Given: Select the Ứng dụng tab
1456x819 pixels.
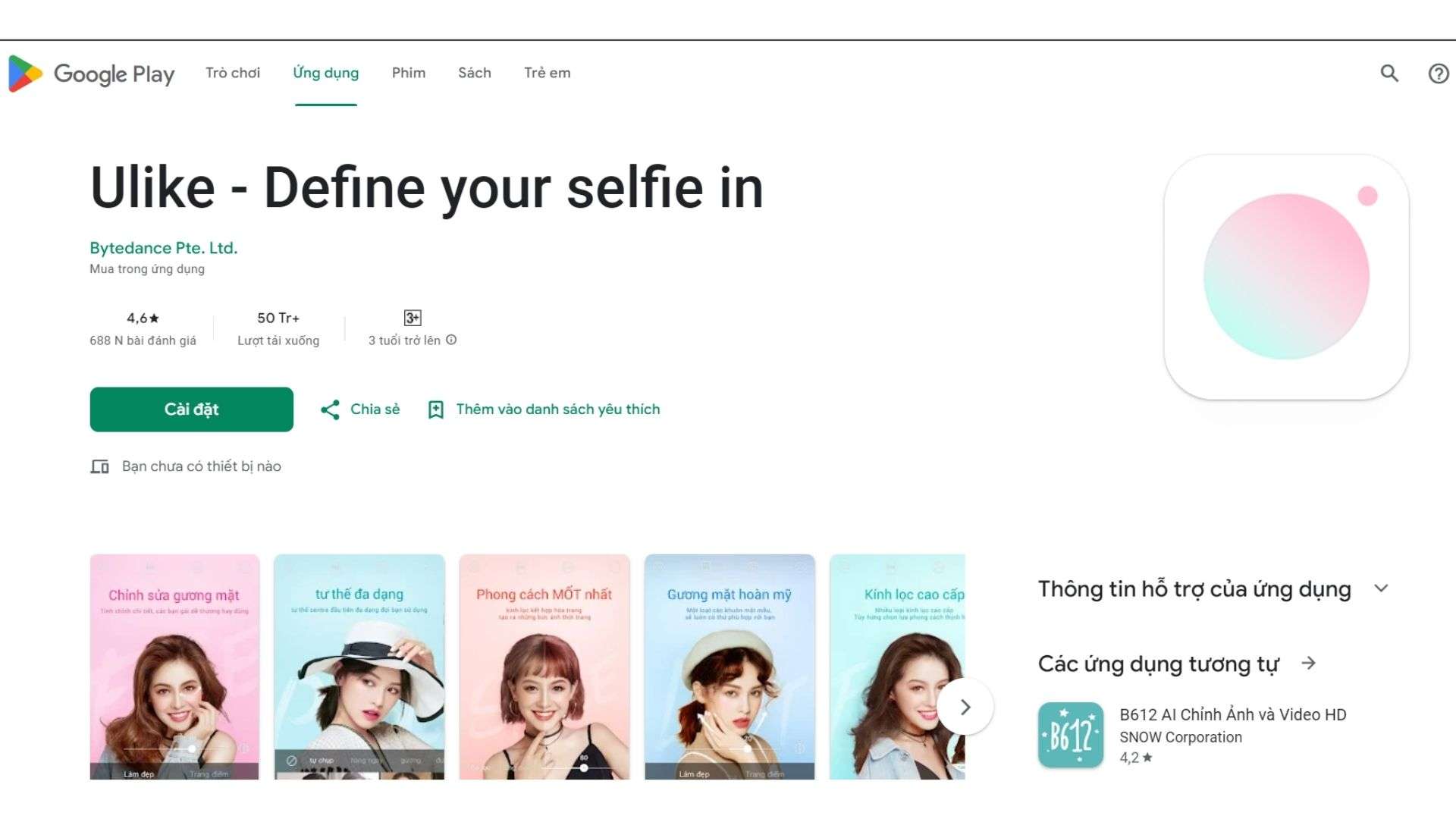Looking at the screenshot, I should click(326, 73).
